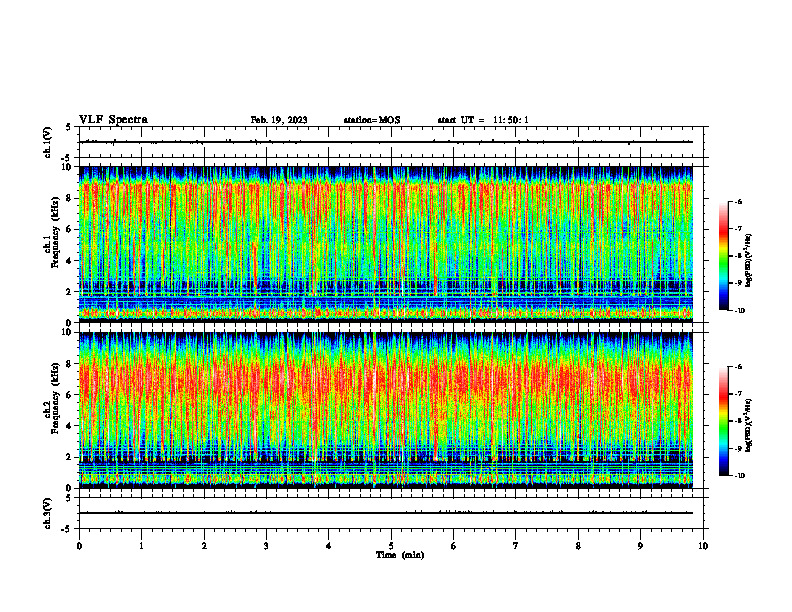The height and width of the screenshot is (612, 792).
Task: Click the "-6" label on ch.1 color scale
Action: point(738,202)
